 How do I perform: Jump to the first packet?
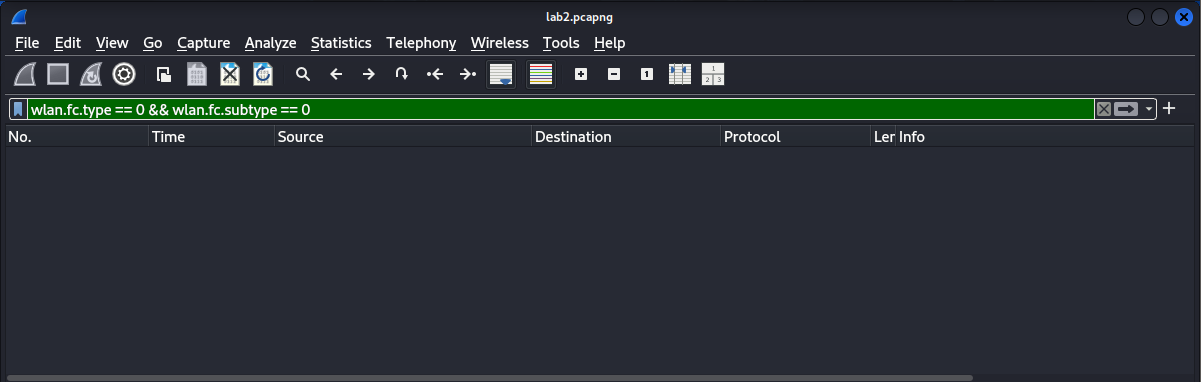pyautogui.click(x=434, y=74)
